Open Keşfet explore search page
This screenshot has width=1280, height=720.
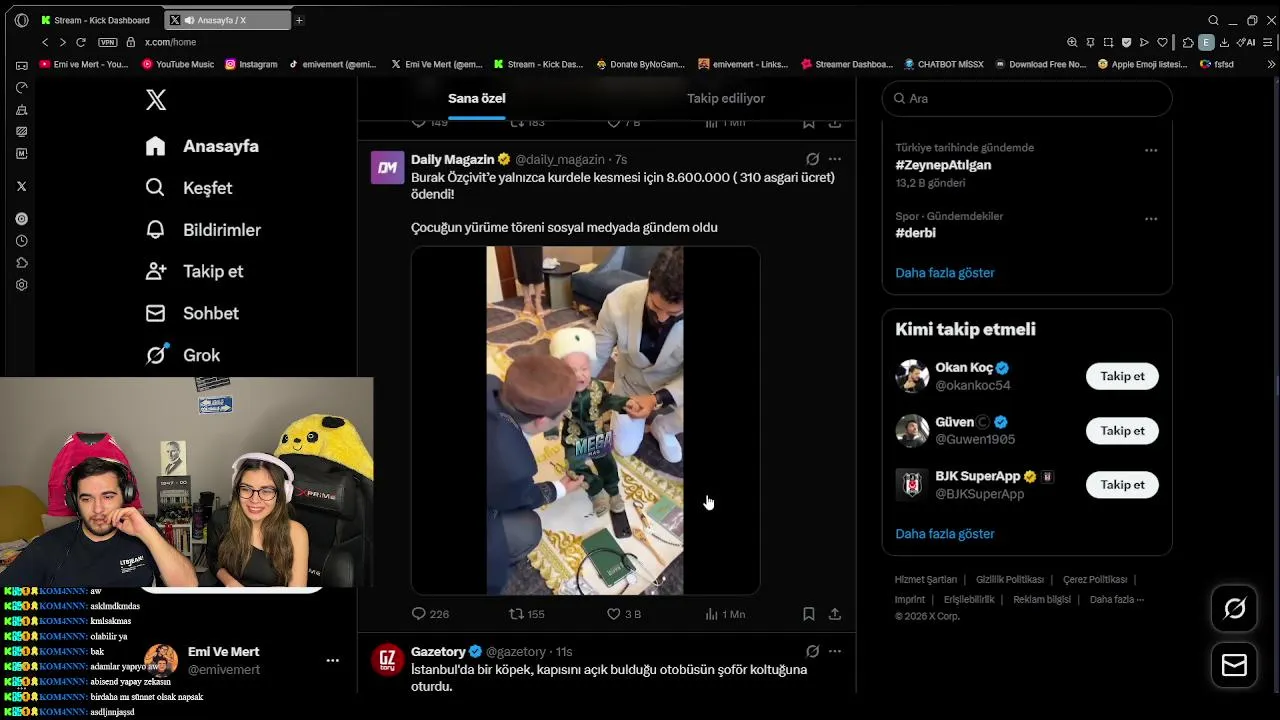156,188
